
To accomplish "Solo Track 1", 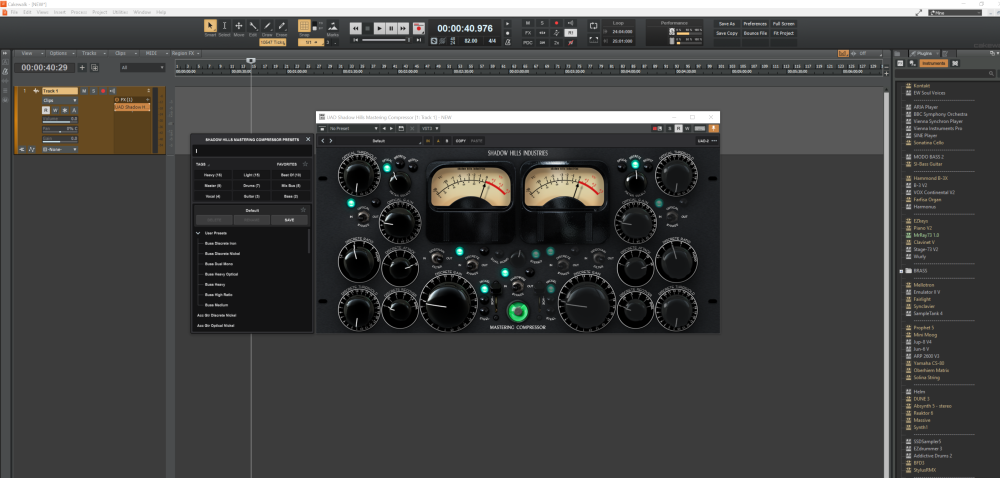I will (93, 91).
